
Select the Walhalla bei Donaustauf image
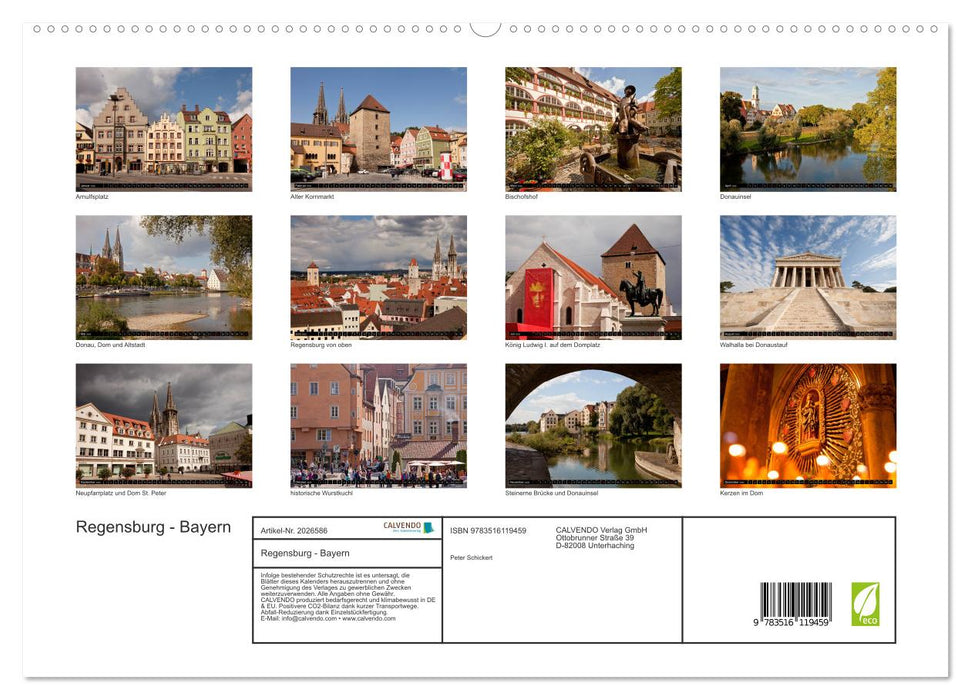807,277
